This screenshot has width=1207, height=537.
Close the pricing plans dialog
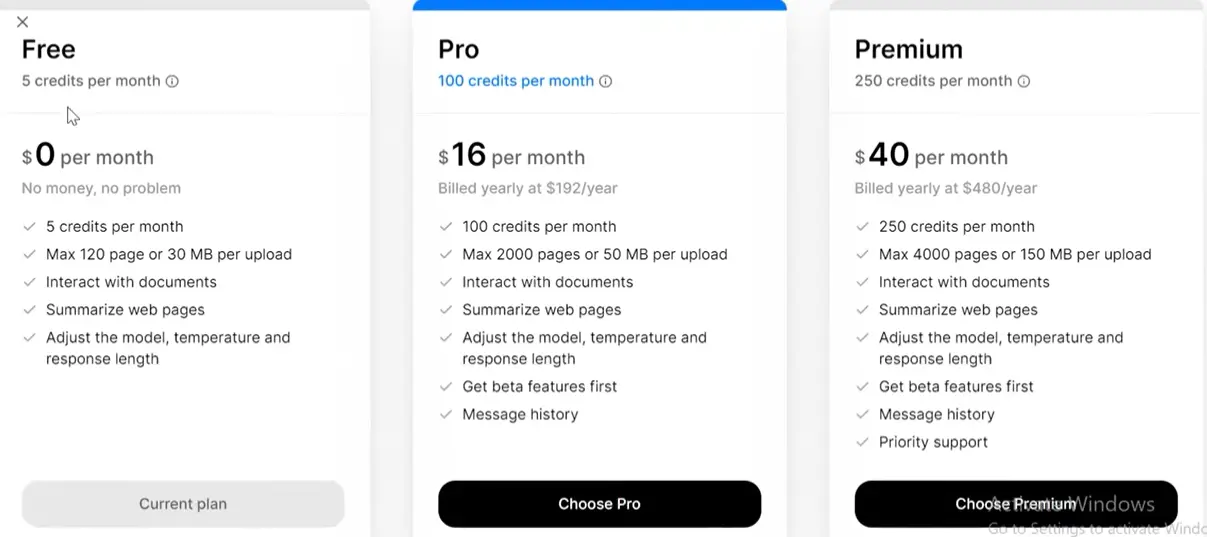pyautogui.click(x=22, y=22)
